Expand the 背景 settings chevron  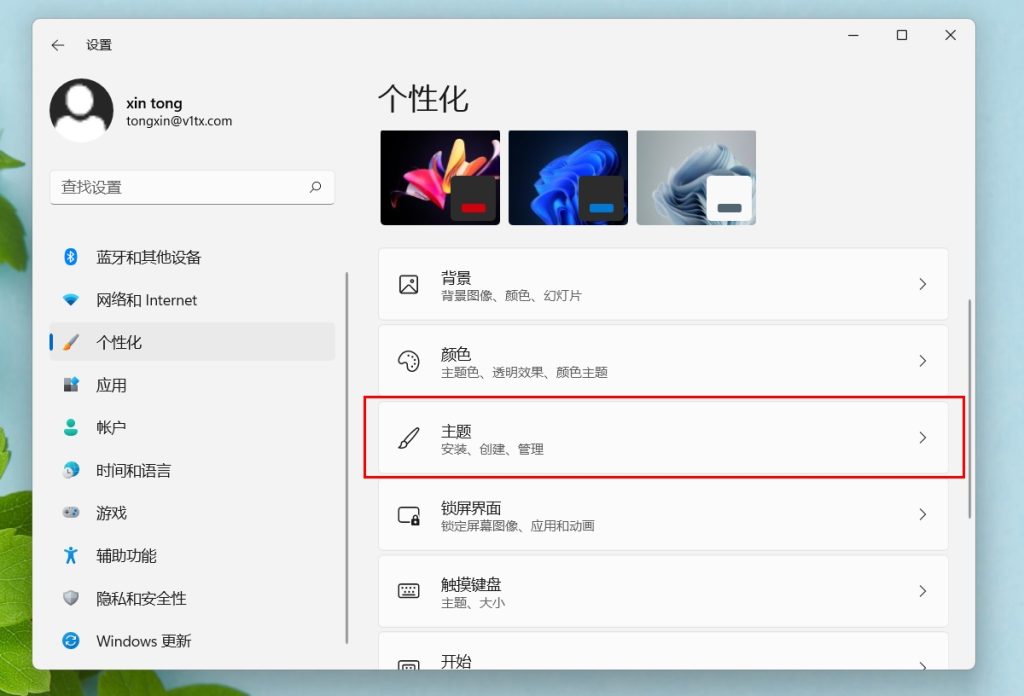pos(923,284)
